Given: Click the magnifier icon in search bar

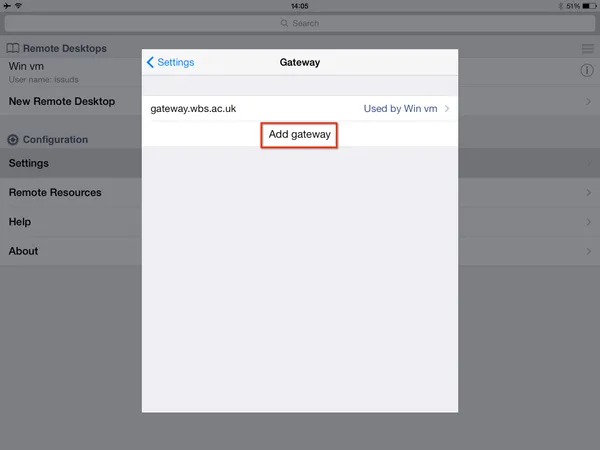Looking at the screenshot, I should (284, 23).
